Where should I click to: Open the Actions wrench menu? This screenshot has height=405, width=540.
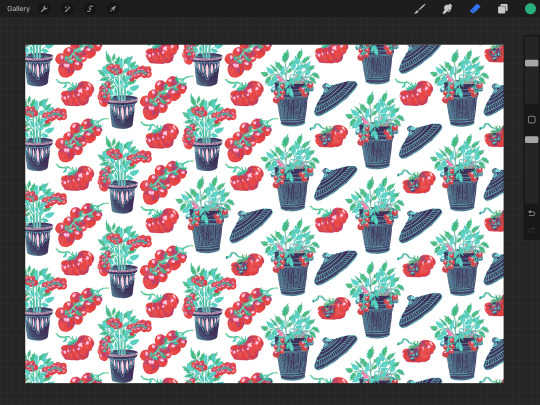(x=44, y=9)
